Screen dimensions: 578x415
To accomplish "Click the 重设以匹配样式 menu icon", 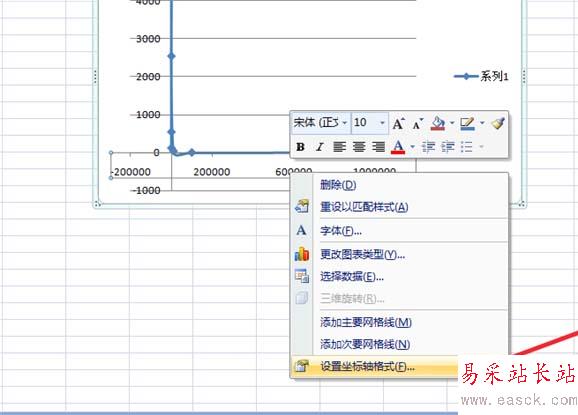I will (x=302, y=206).
